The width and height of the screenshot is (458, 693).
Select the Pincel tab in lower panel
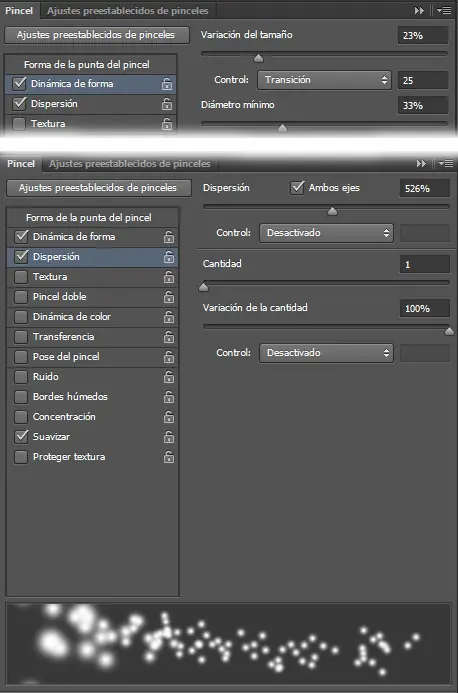21,164
